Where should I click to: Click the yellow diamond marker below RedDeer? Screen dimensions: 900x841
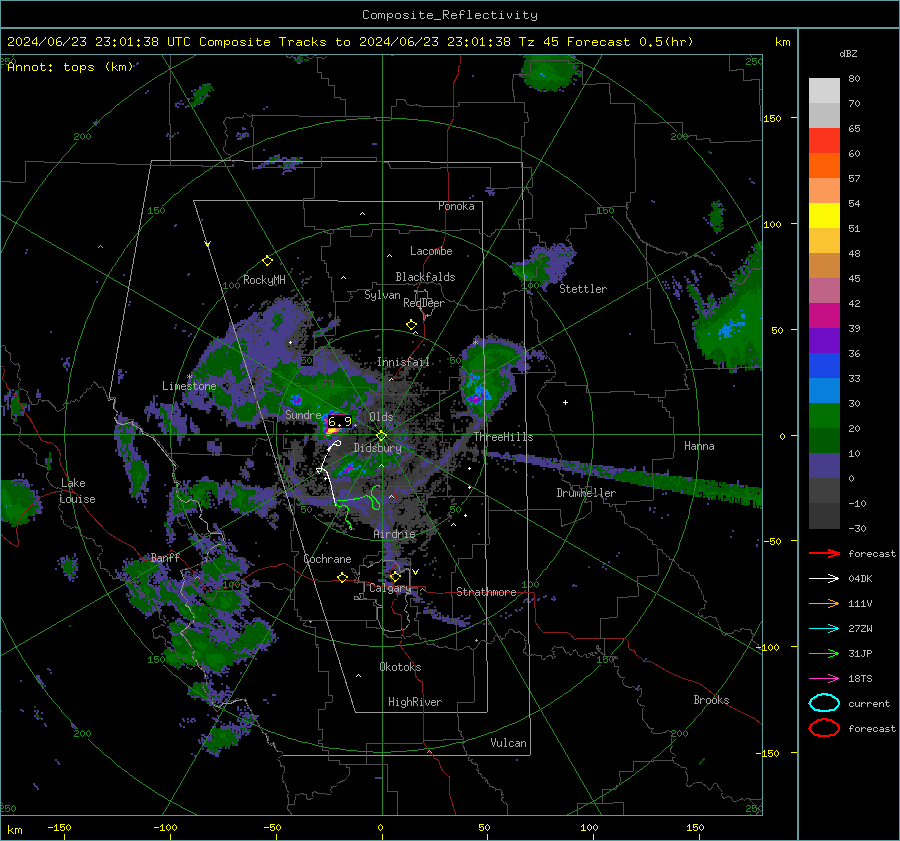pos(411,325)
